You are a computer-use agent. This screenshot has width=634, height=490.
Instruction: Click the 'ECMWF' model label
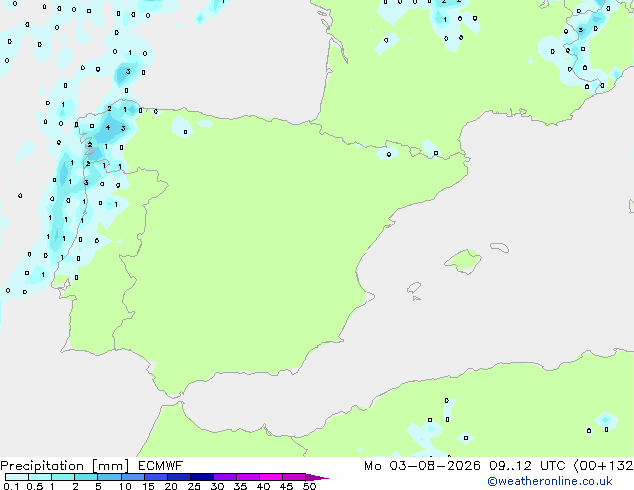161,466
